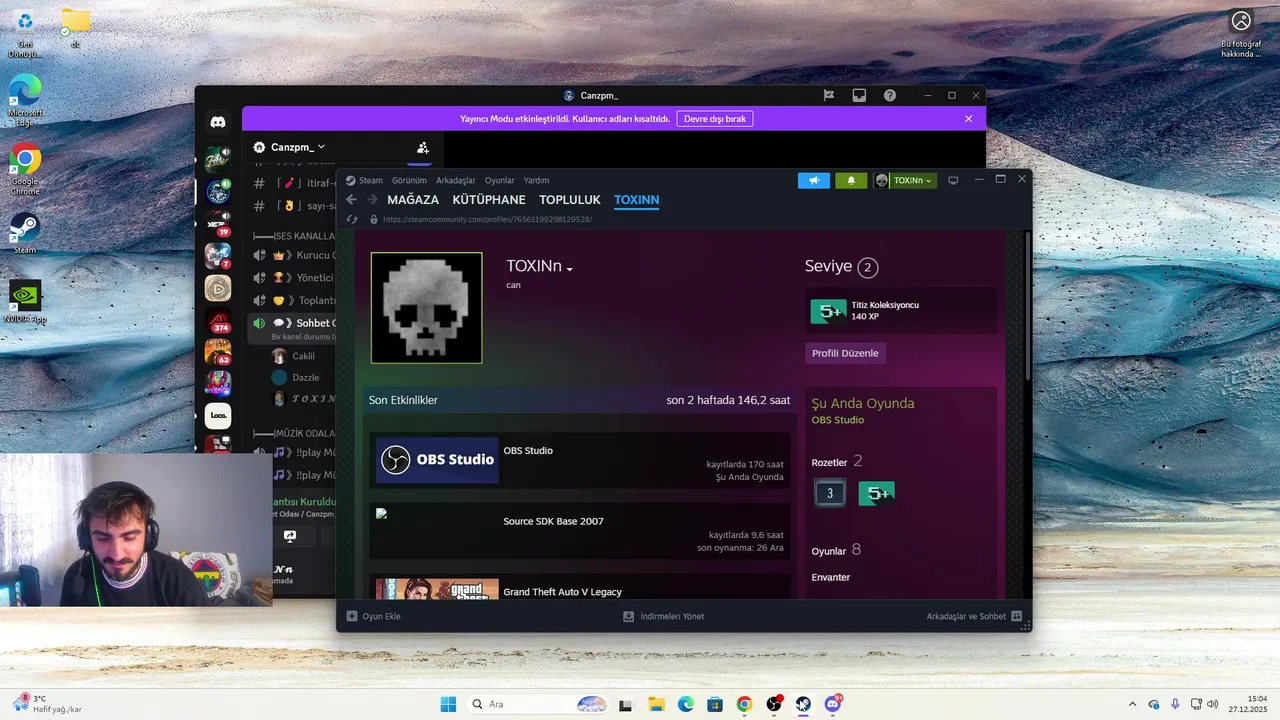This screenshot has height=720, width=1280.
Task: Open OBS Studio banner in recent activity
Action: pos(437,460)
